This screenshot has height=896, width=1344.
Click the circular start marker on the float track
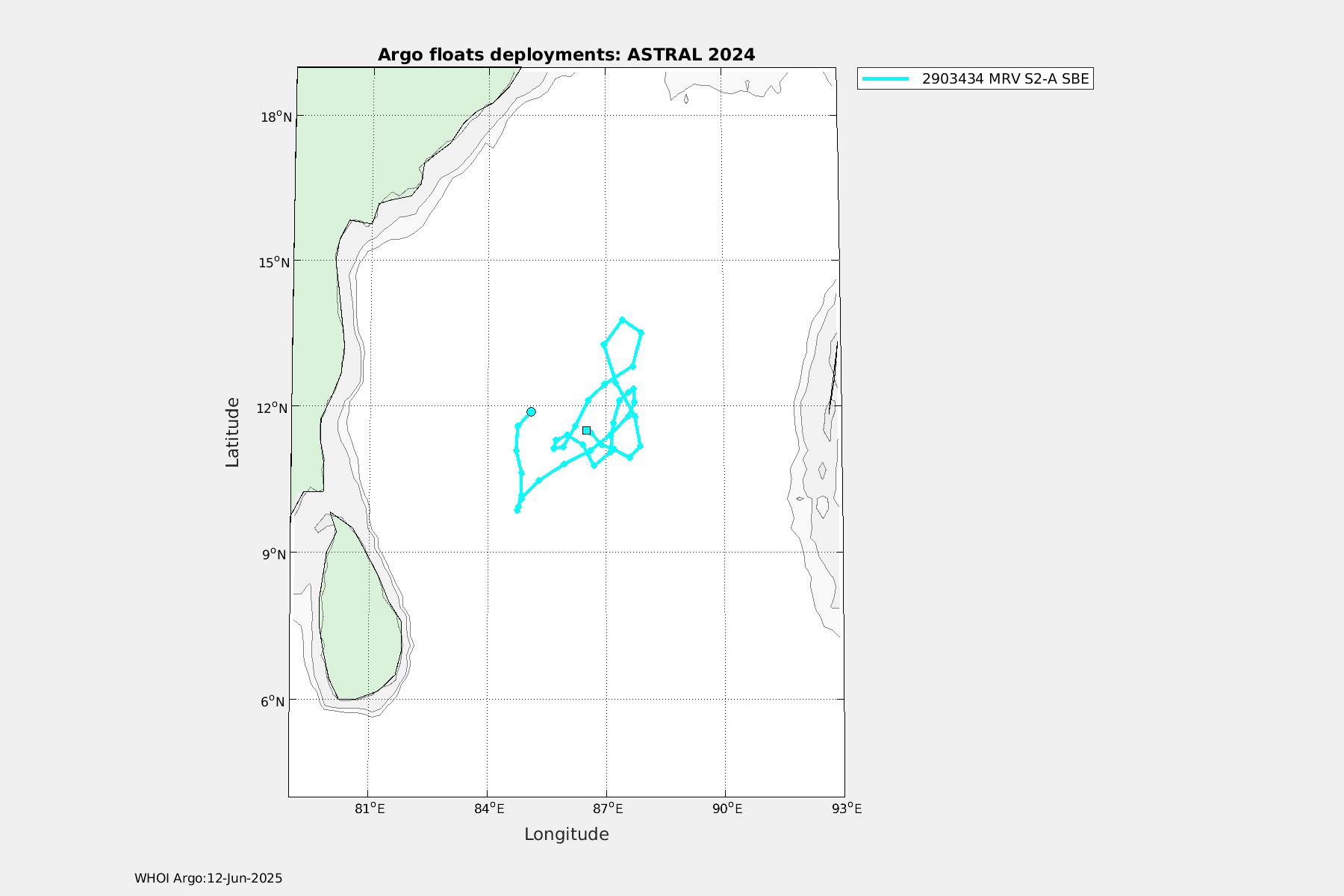coord(531,411)
